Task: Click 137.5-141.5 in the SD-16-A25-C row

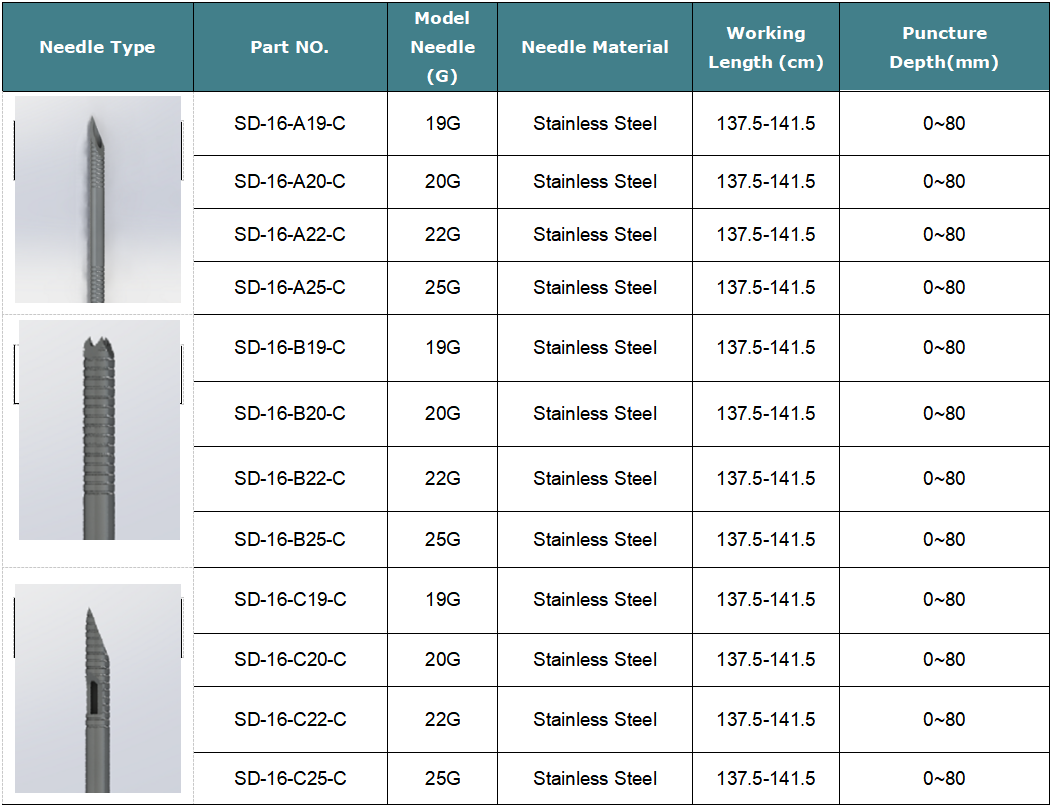Action: coord(766,288)
